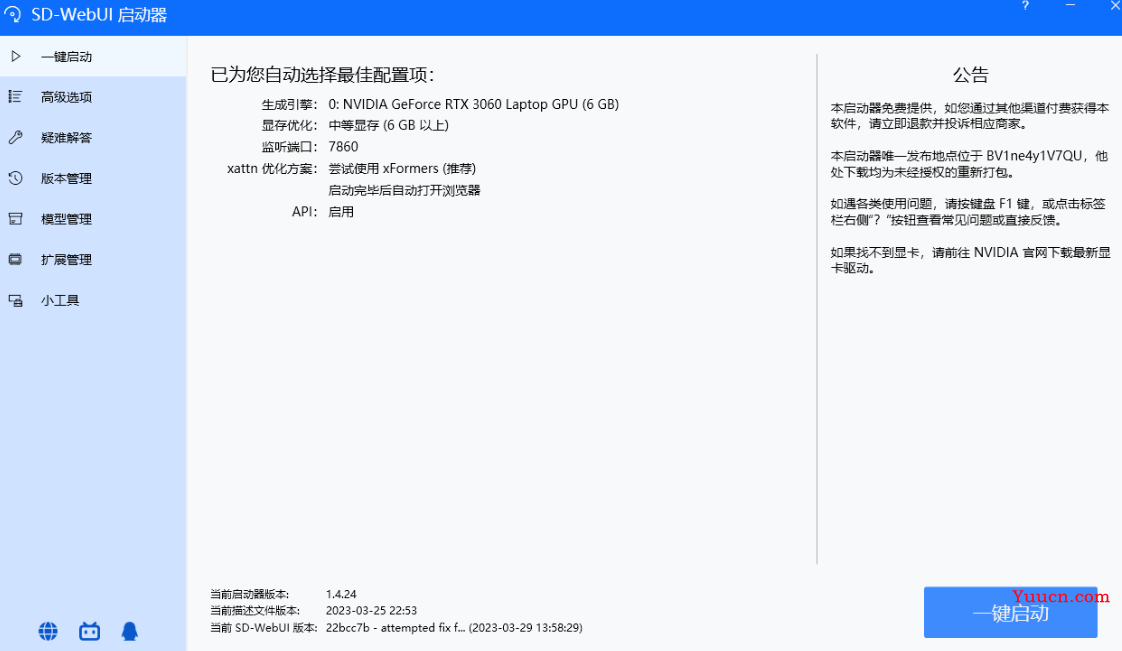Click the announcement line mentioning NVIDIA 官网

click(970, 260)
